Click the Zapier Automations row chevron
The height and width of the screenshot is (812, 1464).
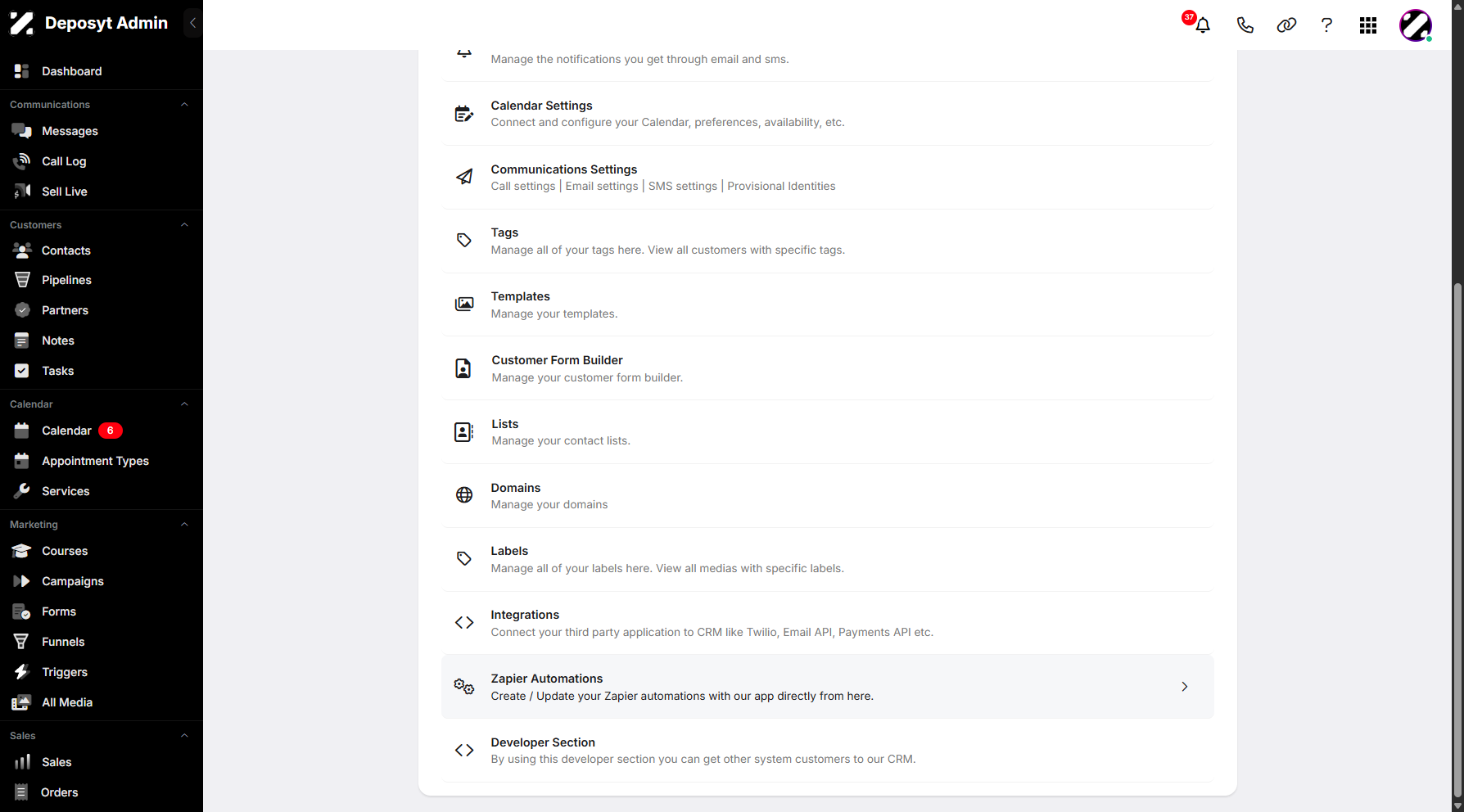tap(1184, 687)
